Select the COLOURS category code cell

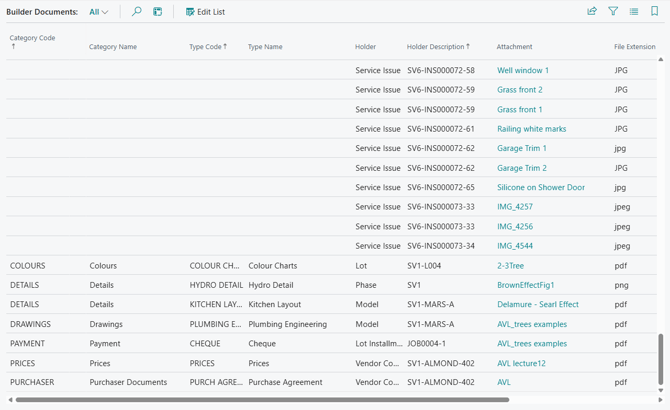(28, 266)
